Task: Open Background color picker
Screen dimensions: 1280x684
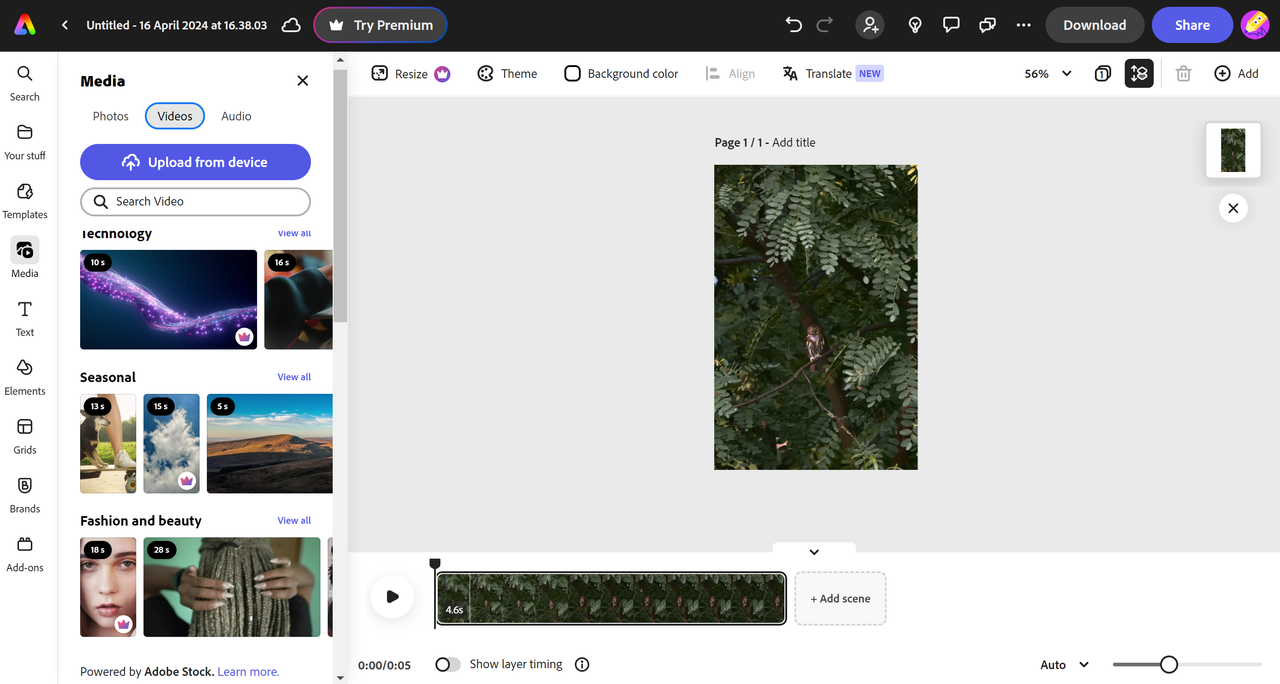Action: pos(621,74)
